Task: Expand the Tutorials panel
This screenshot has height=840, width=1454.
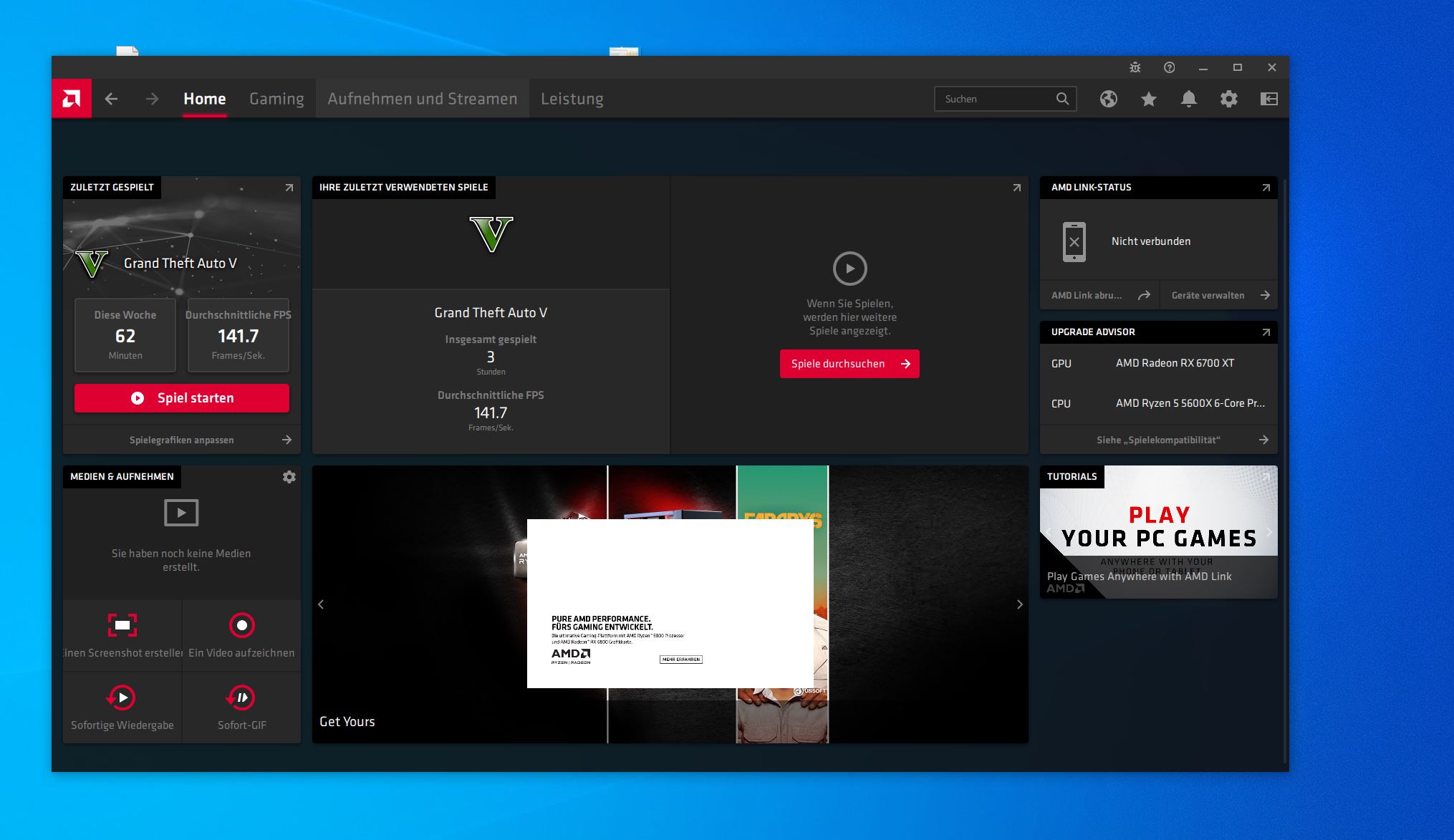Action: (x=1266, y=477)
